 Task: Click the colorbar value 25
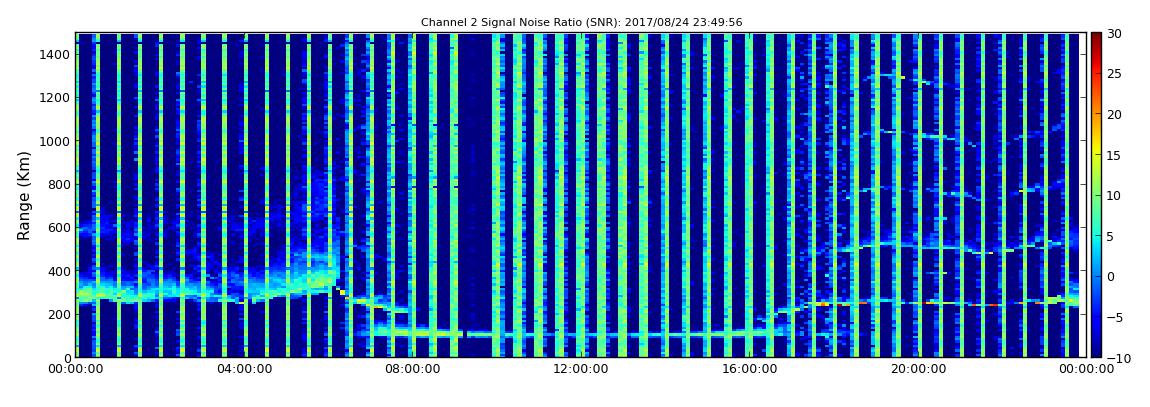coord(1115,74)
